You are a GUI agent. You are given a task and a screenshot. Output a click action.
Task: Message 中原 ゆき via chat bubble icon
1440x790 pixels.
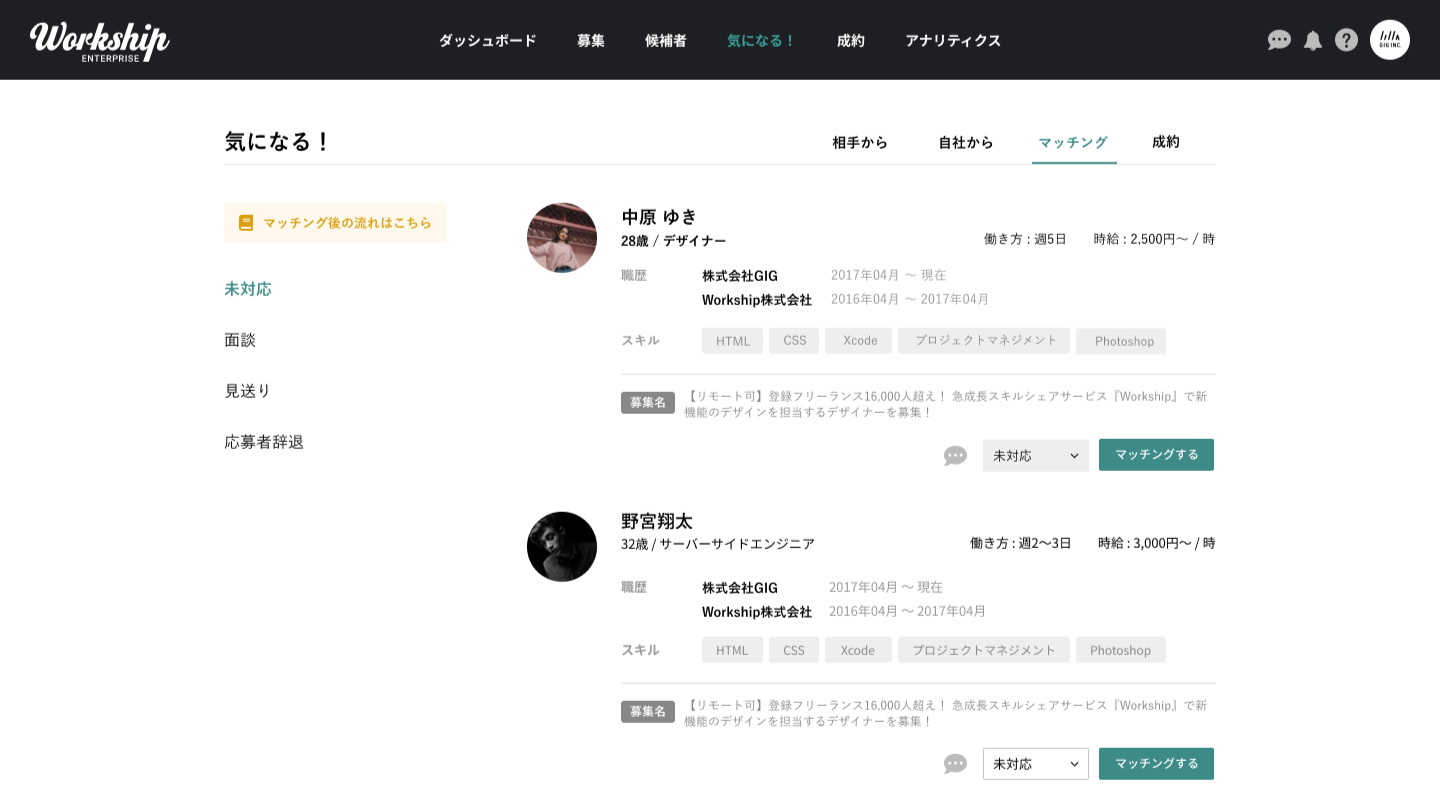point(955,456)
